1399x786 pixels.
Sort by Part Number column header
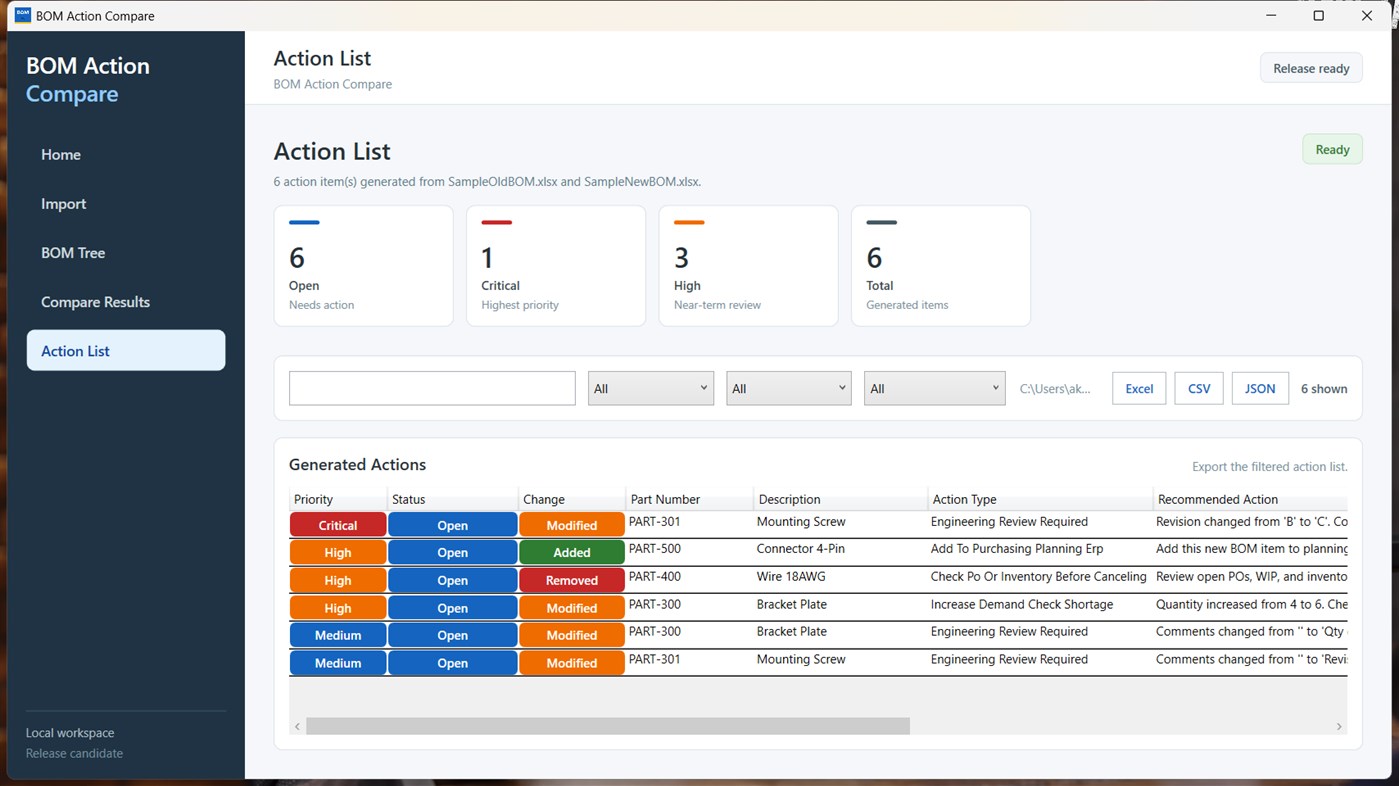(x=689, y=499)
